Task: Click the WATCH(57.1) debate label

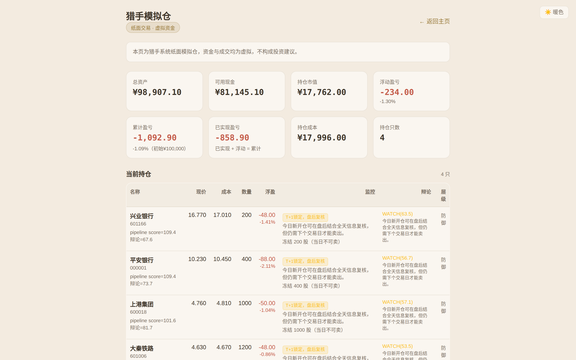Action: click(397, 302)
